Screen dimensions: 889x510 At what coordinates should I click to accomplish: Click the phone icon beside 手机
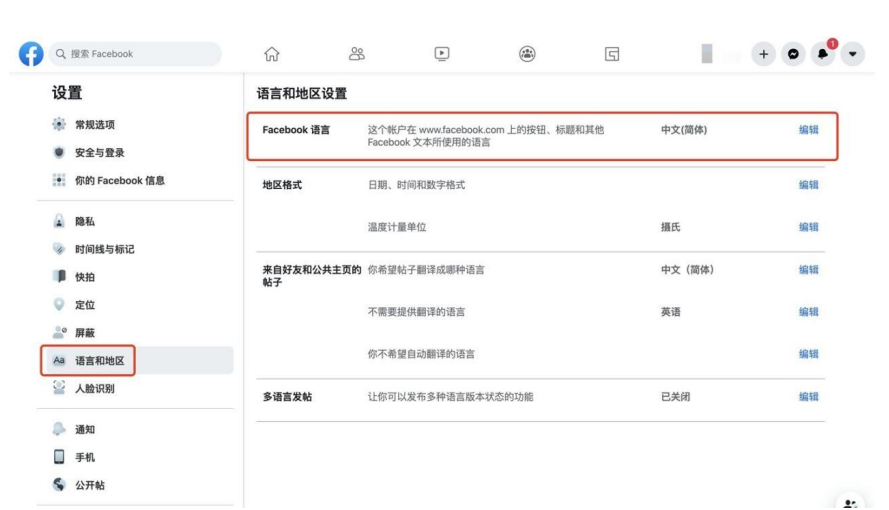[x=59, y=457]
